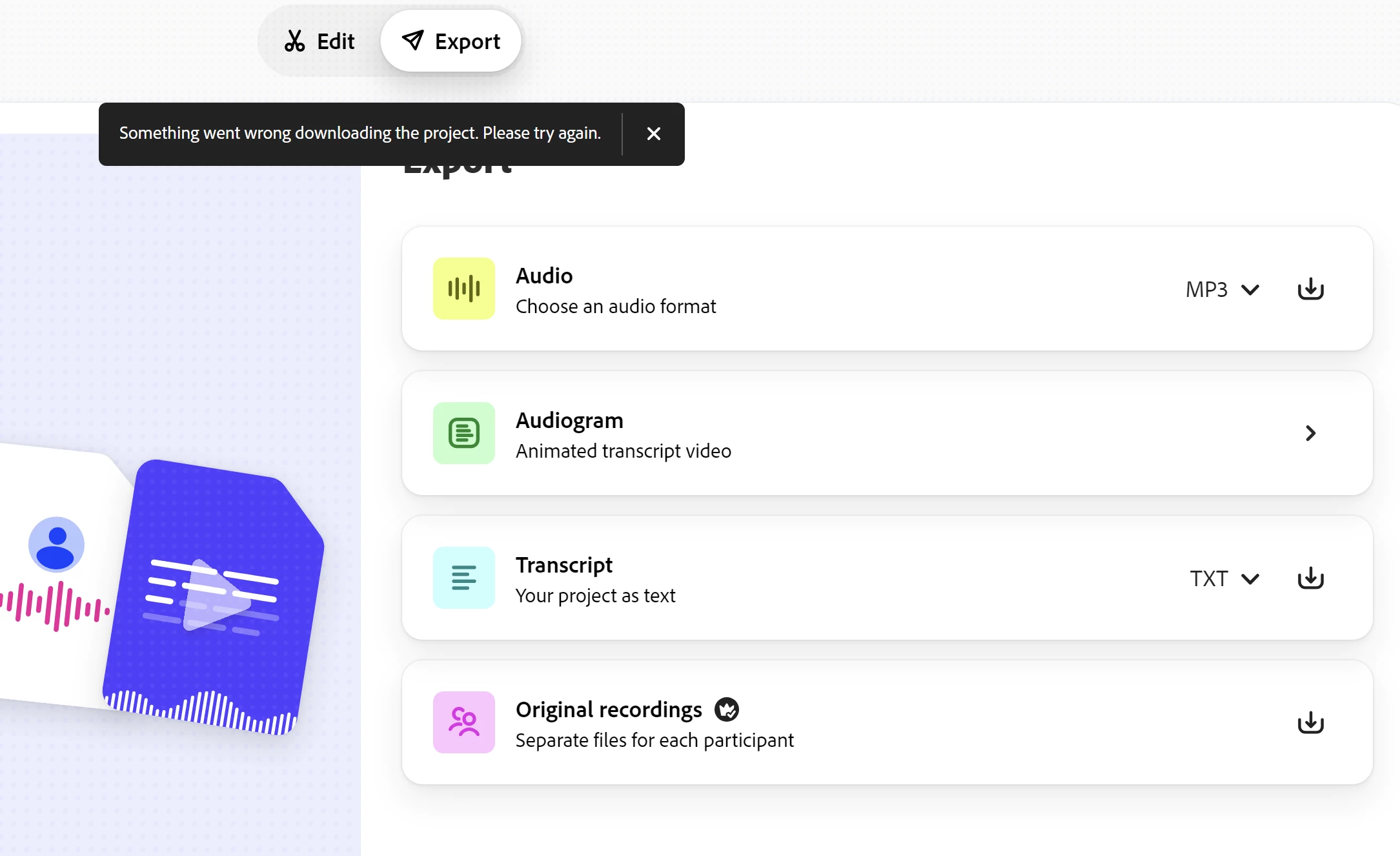Switch to the Edit tab
Image resolution: width=1400 pixels, height=856 pixels.
click(320, 41)
